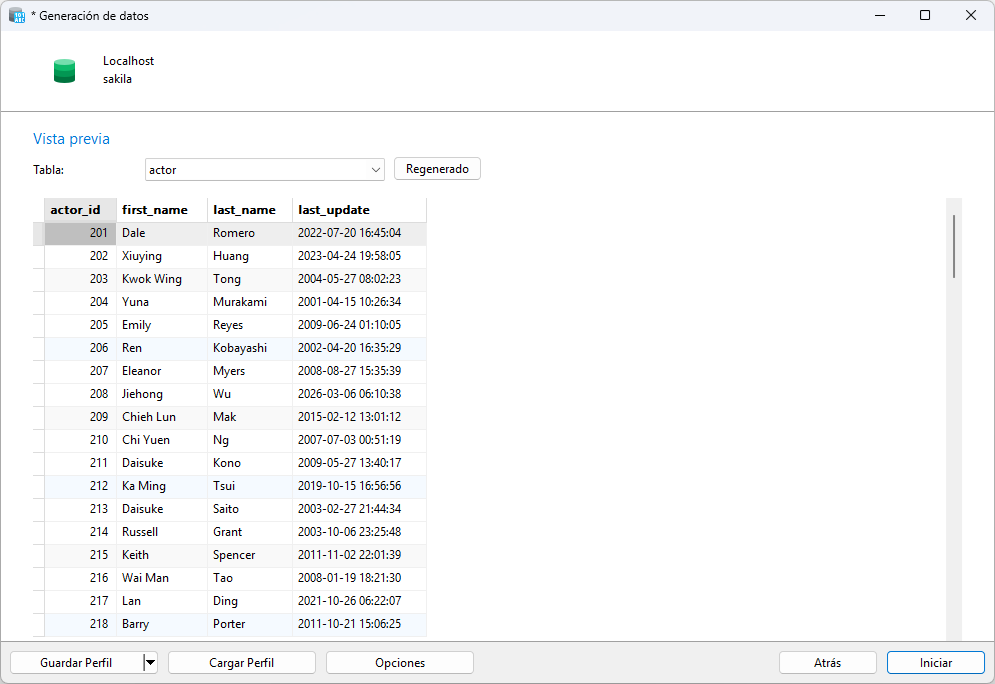Select last name cell Porter
The height and width of the screenshot is (684, 995).
(250, 624)
